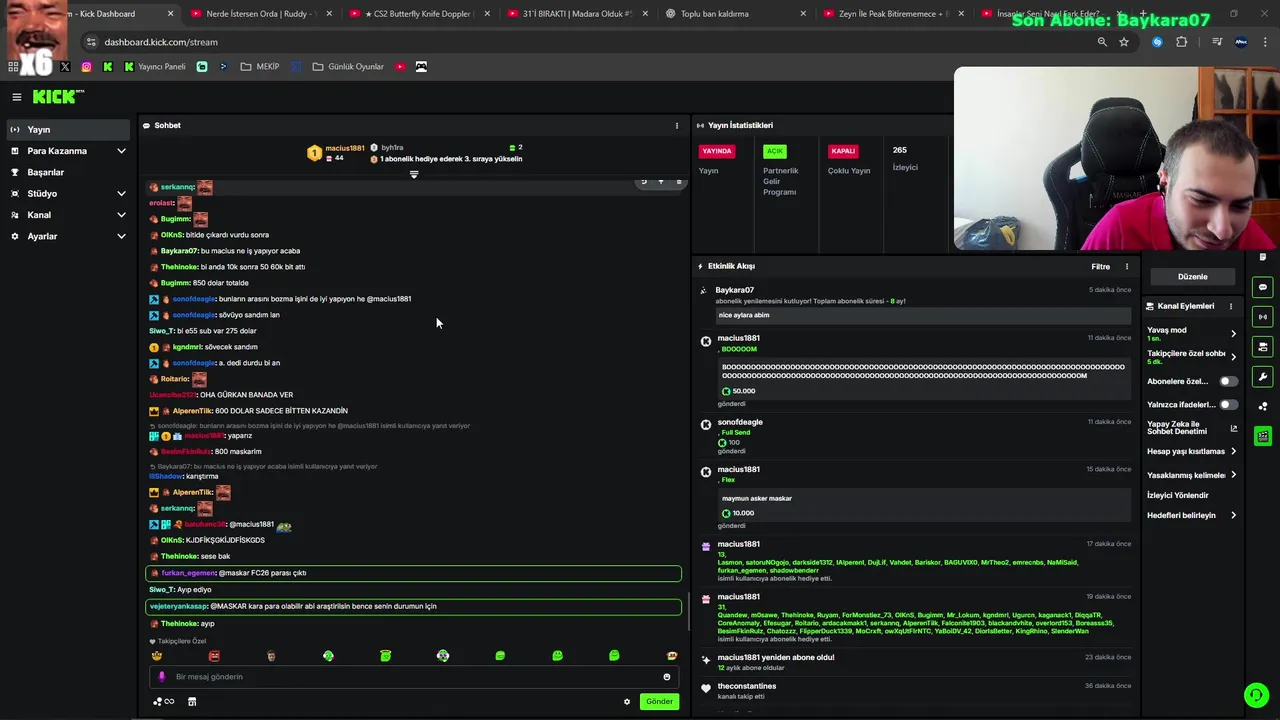Click the Kick logo

(57, 97)
